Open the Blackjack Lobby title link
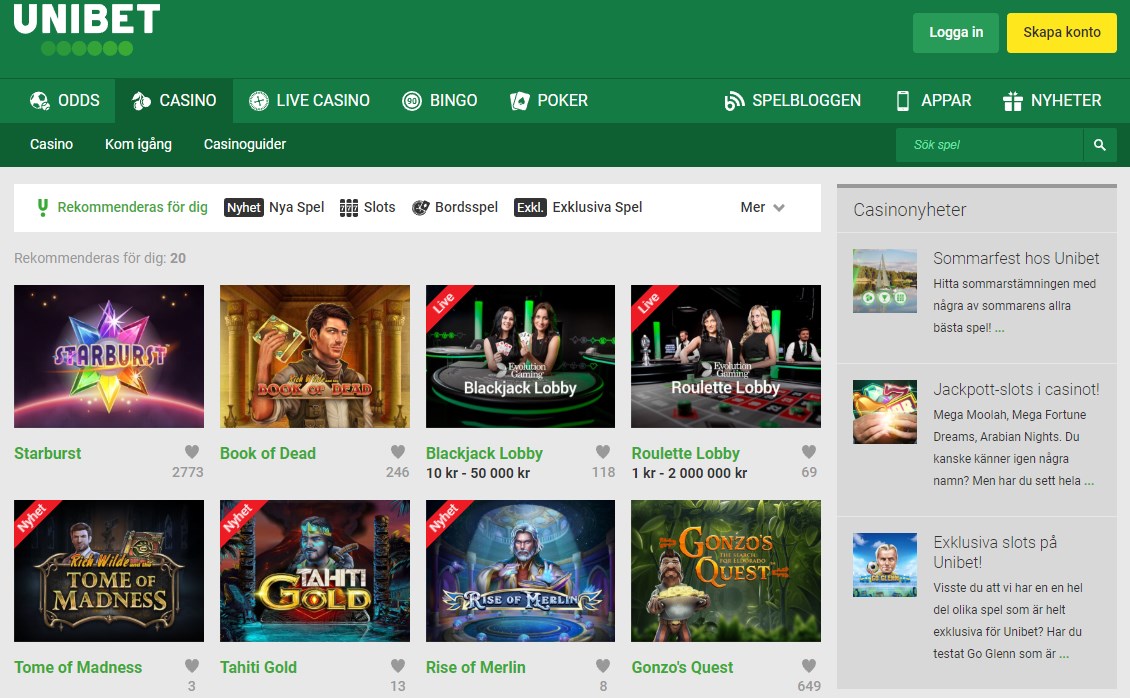The height and width of the screenshot is (698, 1130). (484, 453)
